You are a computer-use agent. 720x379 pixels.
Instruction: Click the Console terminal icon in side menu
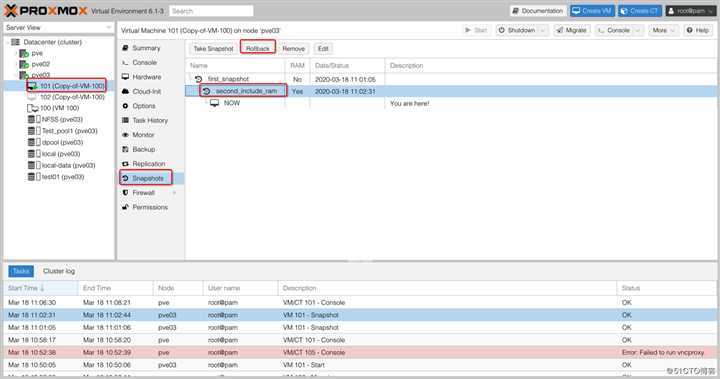click(125, 62)
